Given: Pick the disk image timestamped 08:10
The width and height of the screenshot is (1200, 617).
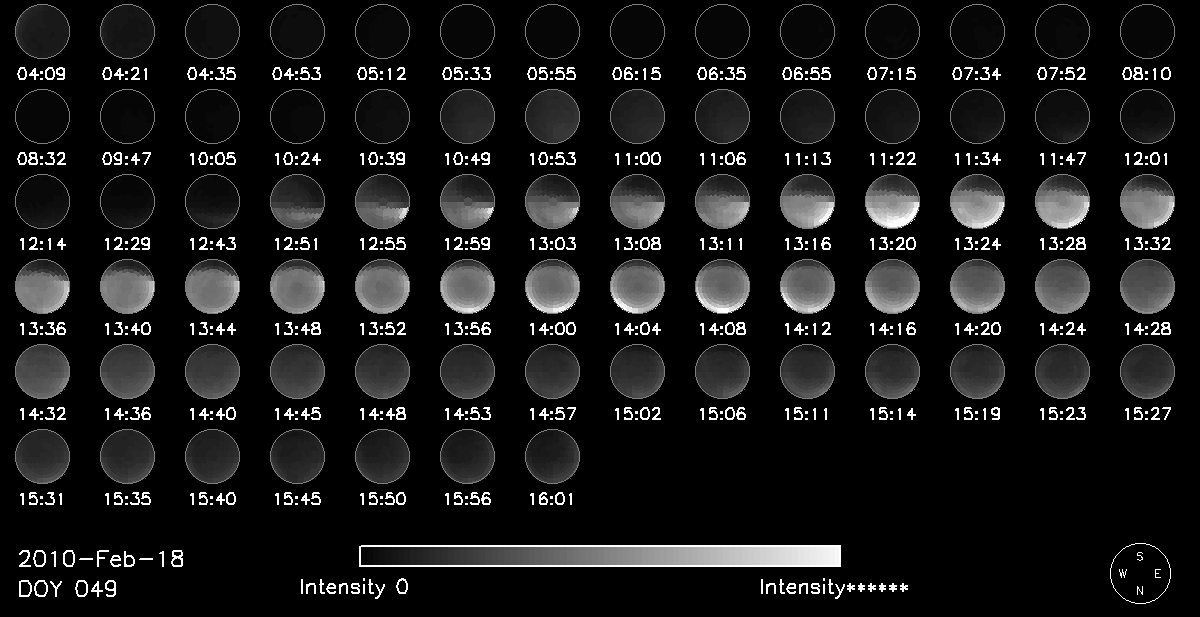Looking at the screenshot, I should coord(1147,30).
